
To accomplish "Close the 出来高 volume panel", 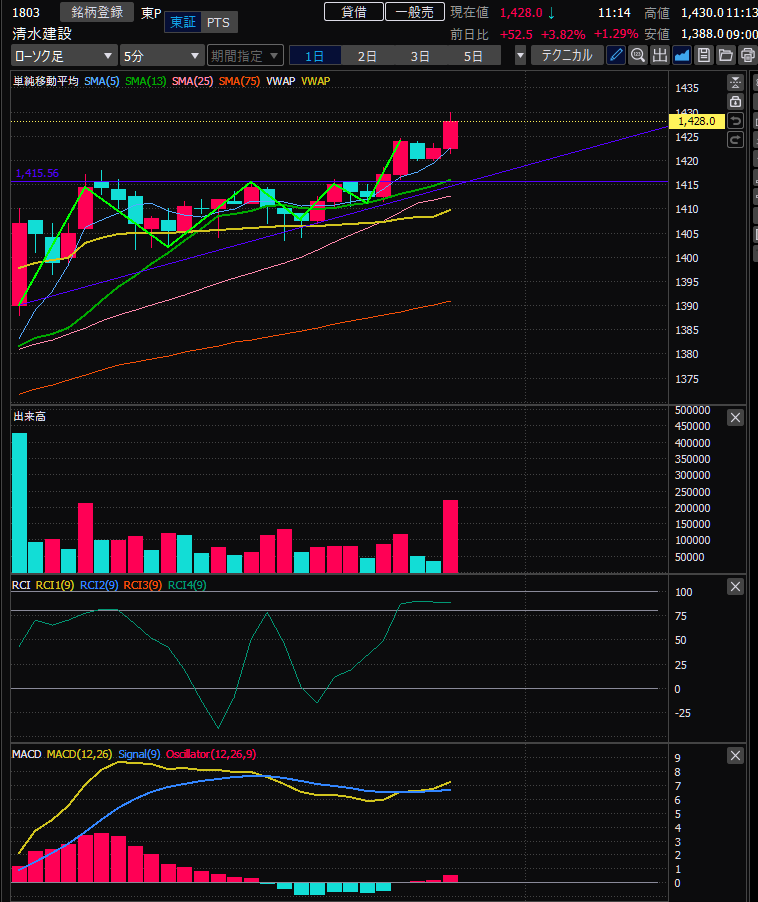I will tap(736, 417).
